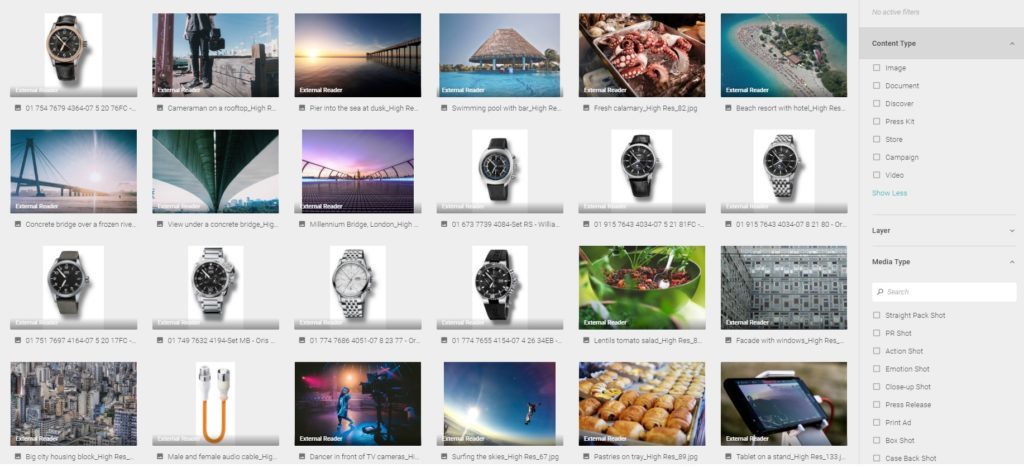Tick the Straight Pack Shot checkbox
1024x467 pixels.
876,315
